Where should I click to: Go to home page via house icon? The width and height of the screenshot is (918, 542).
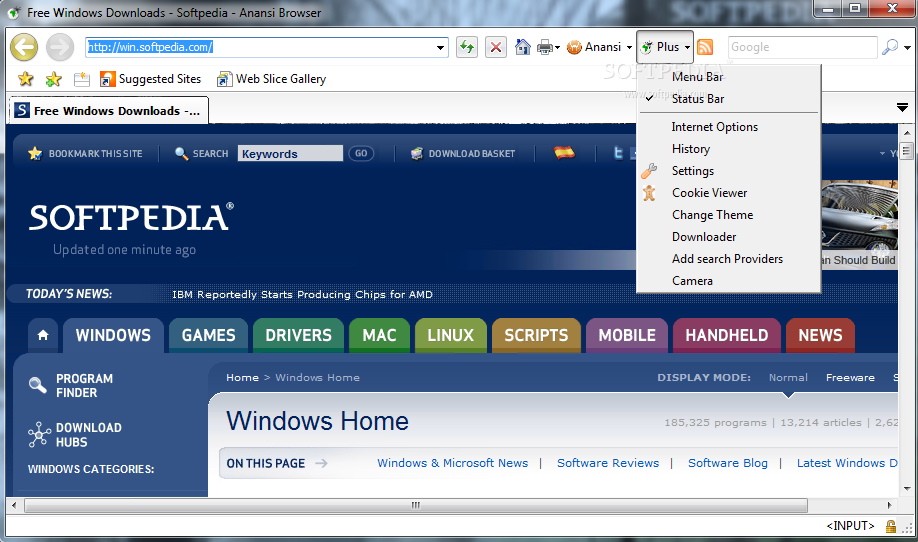coord(522,47)
